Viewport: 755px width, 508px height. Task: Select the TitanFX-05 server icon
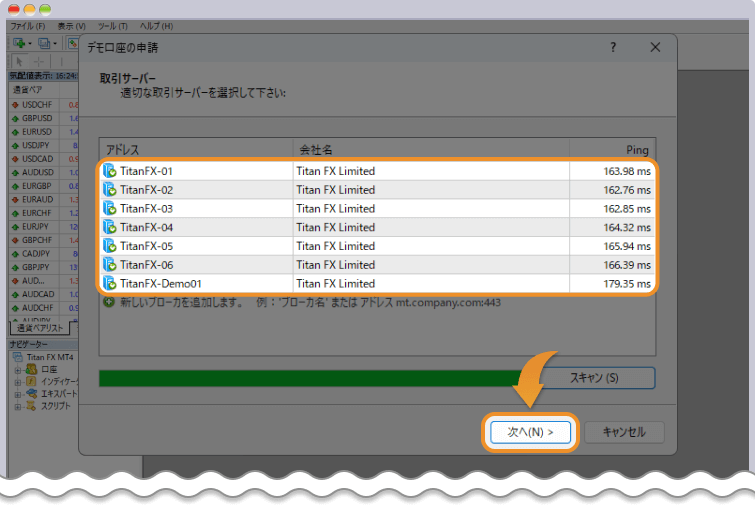pos(110,246)
